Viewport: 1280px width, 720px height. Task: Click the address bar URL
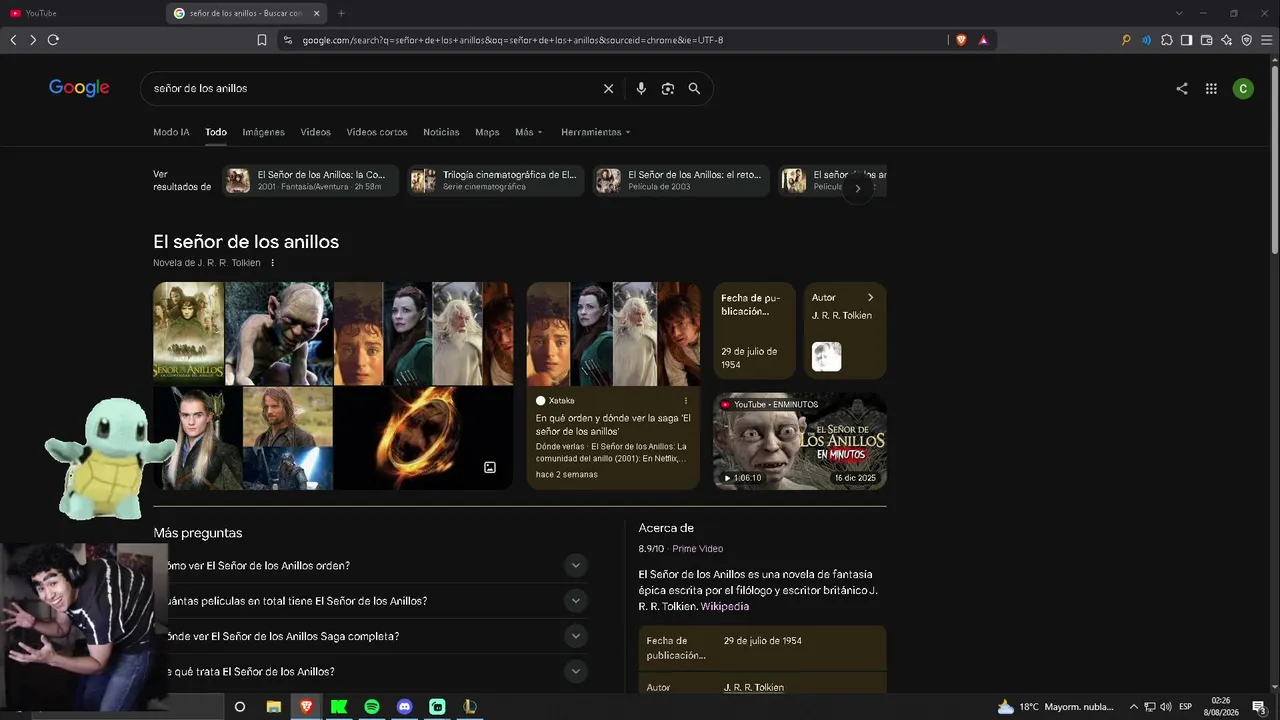[513, 40]
